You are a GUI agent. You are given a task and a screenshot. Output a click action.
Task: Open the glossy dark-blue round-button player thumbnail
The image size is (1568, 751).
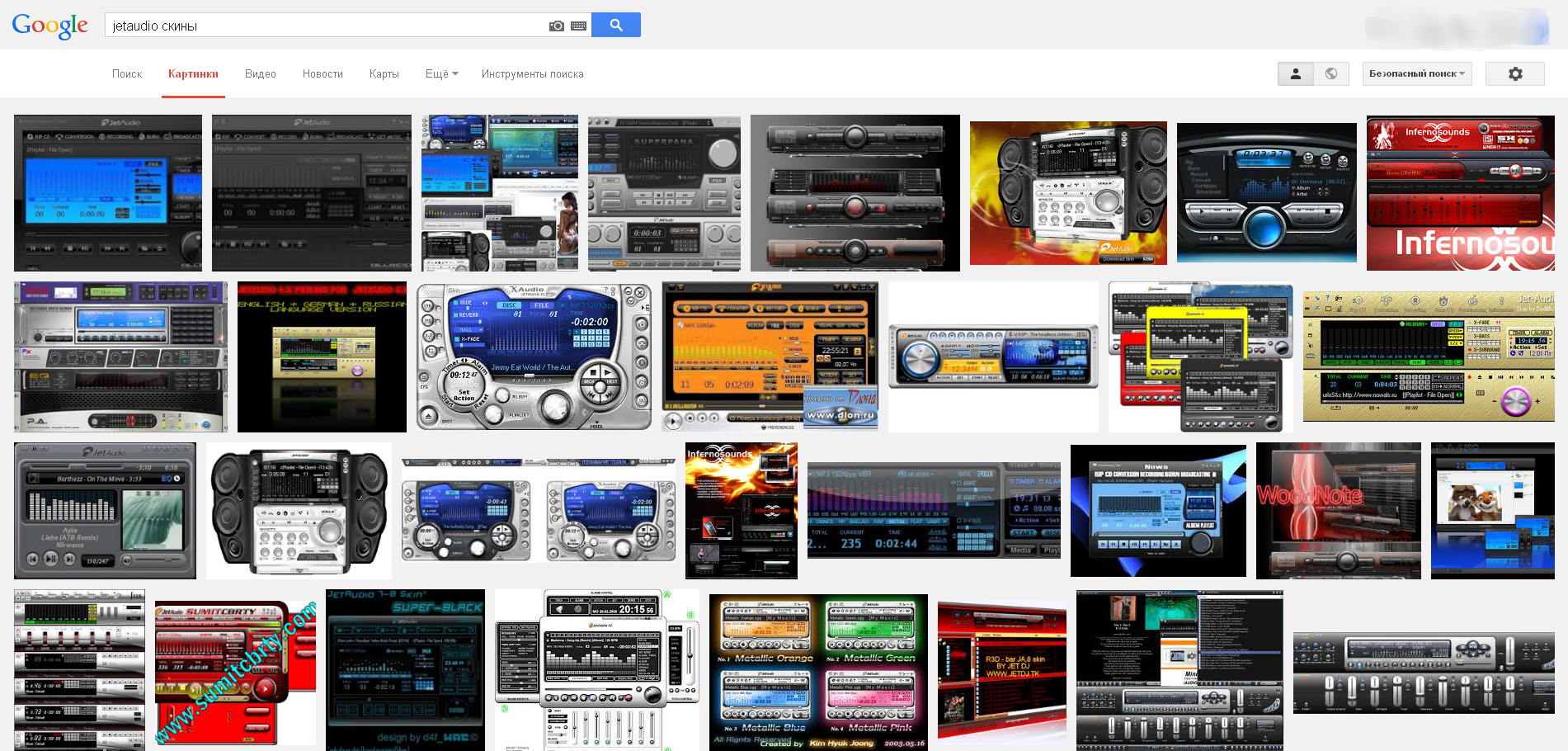pos(1267,193)
